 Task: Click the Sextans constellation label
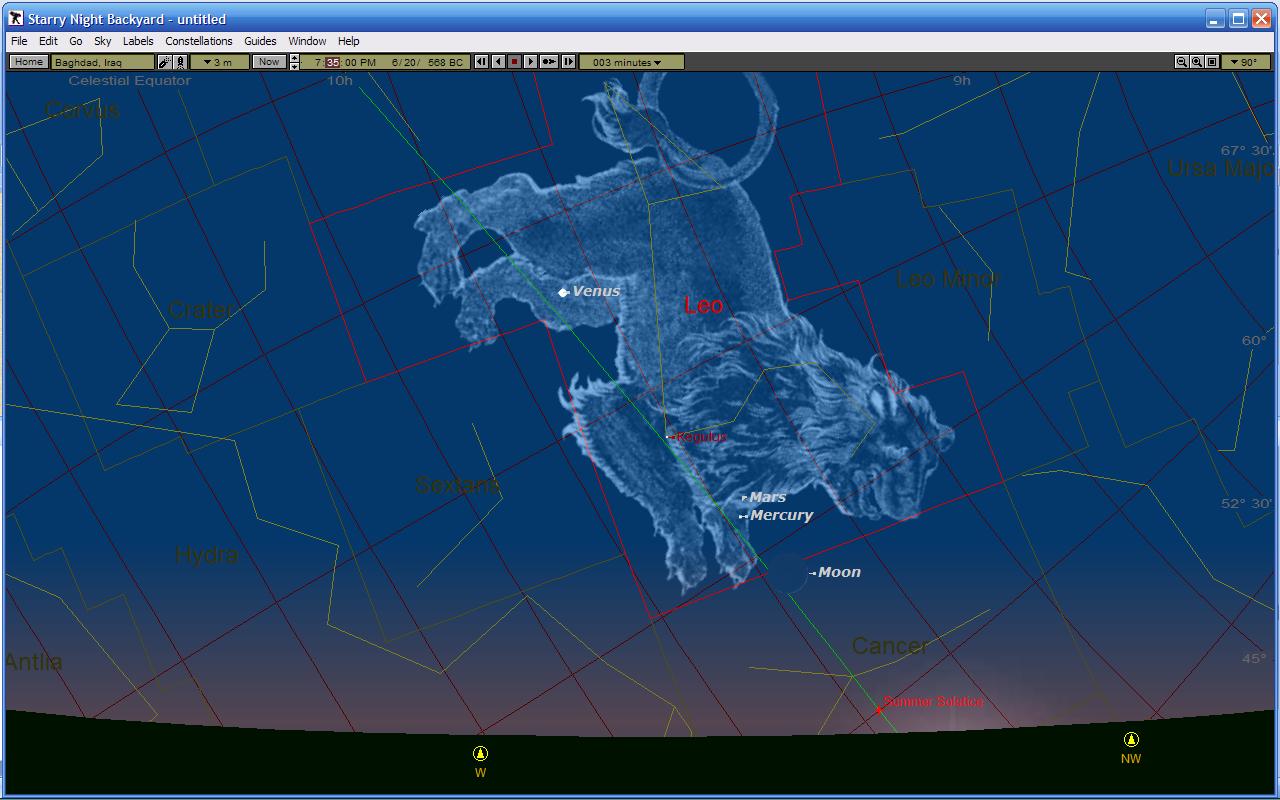[x=457, y=485]
